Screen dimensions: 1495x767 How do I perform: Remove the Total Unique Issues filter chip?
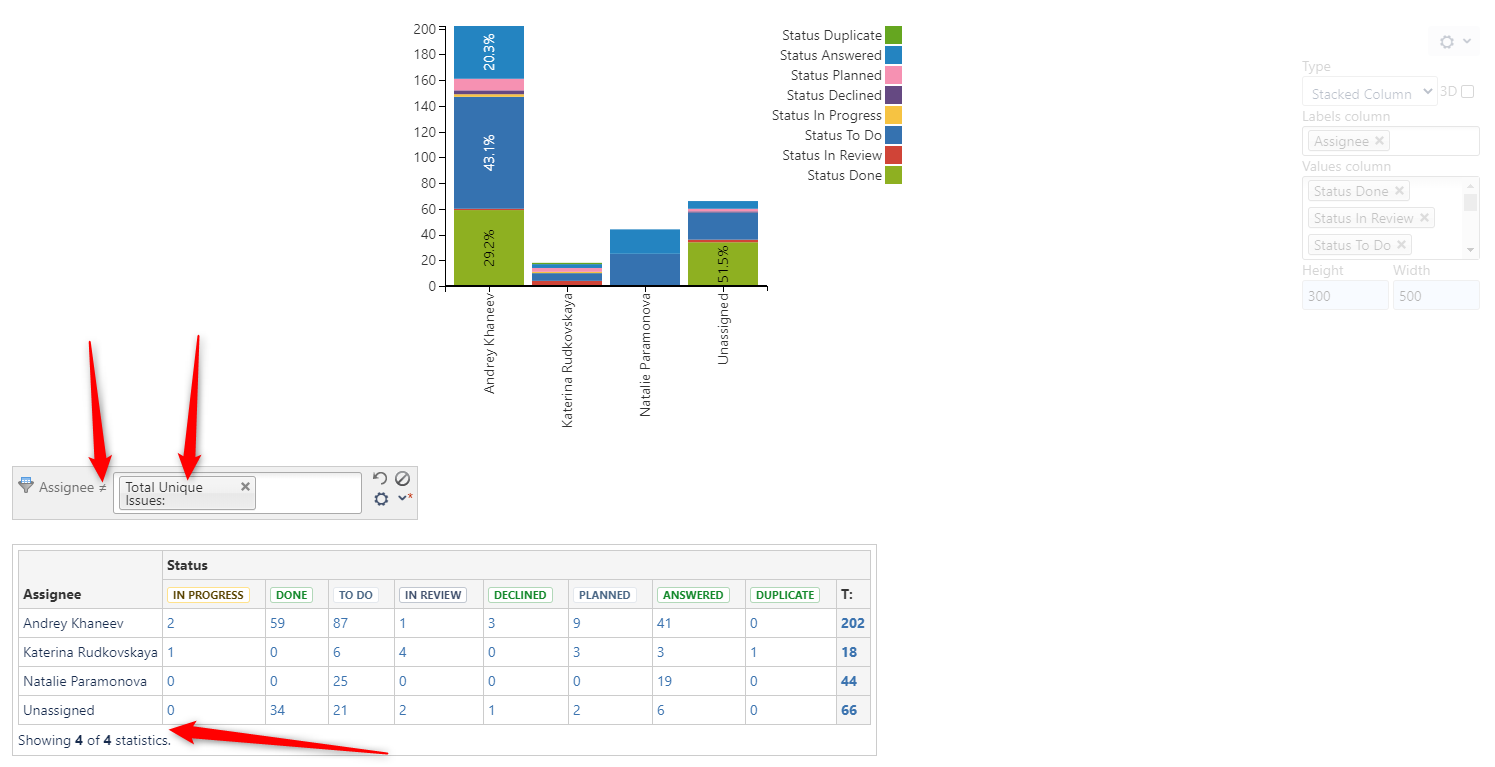click(x=245, y=487)
